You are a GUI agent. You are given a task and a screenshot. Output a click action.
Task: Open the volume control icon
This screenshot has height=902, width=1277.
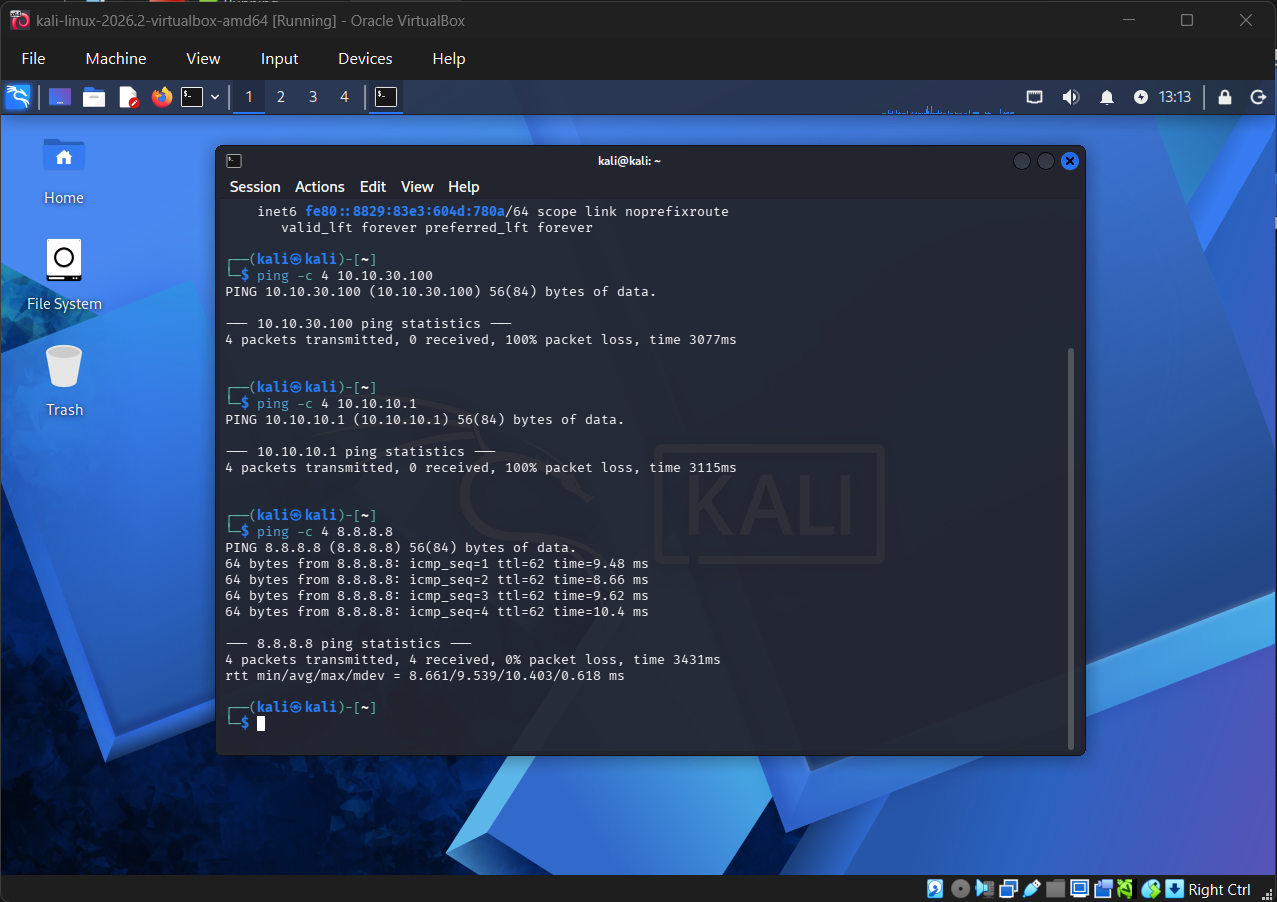click(x=1071, y=97)
